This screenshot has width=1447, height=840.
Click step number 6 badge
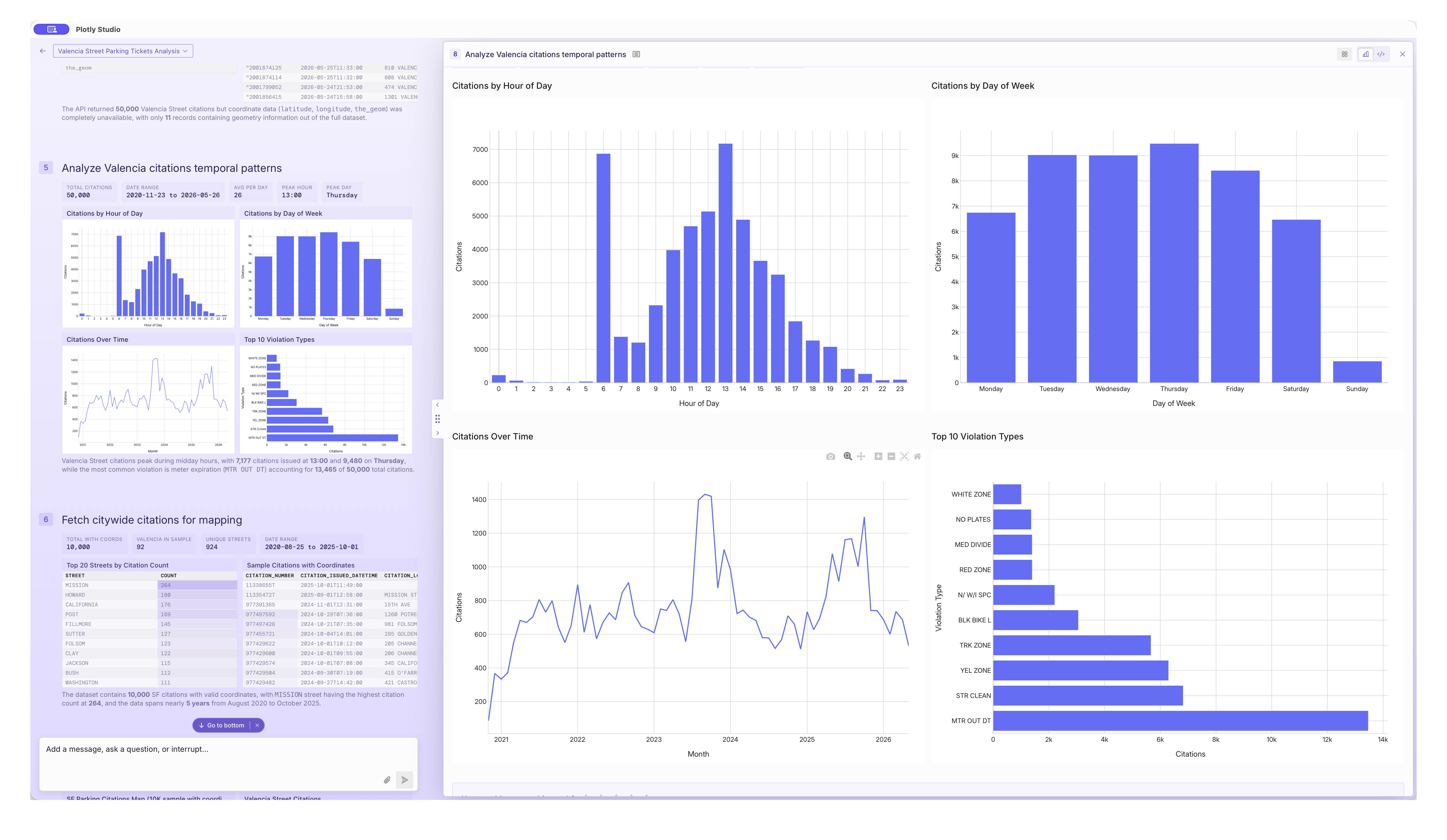point(46,520)
